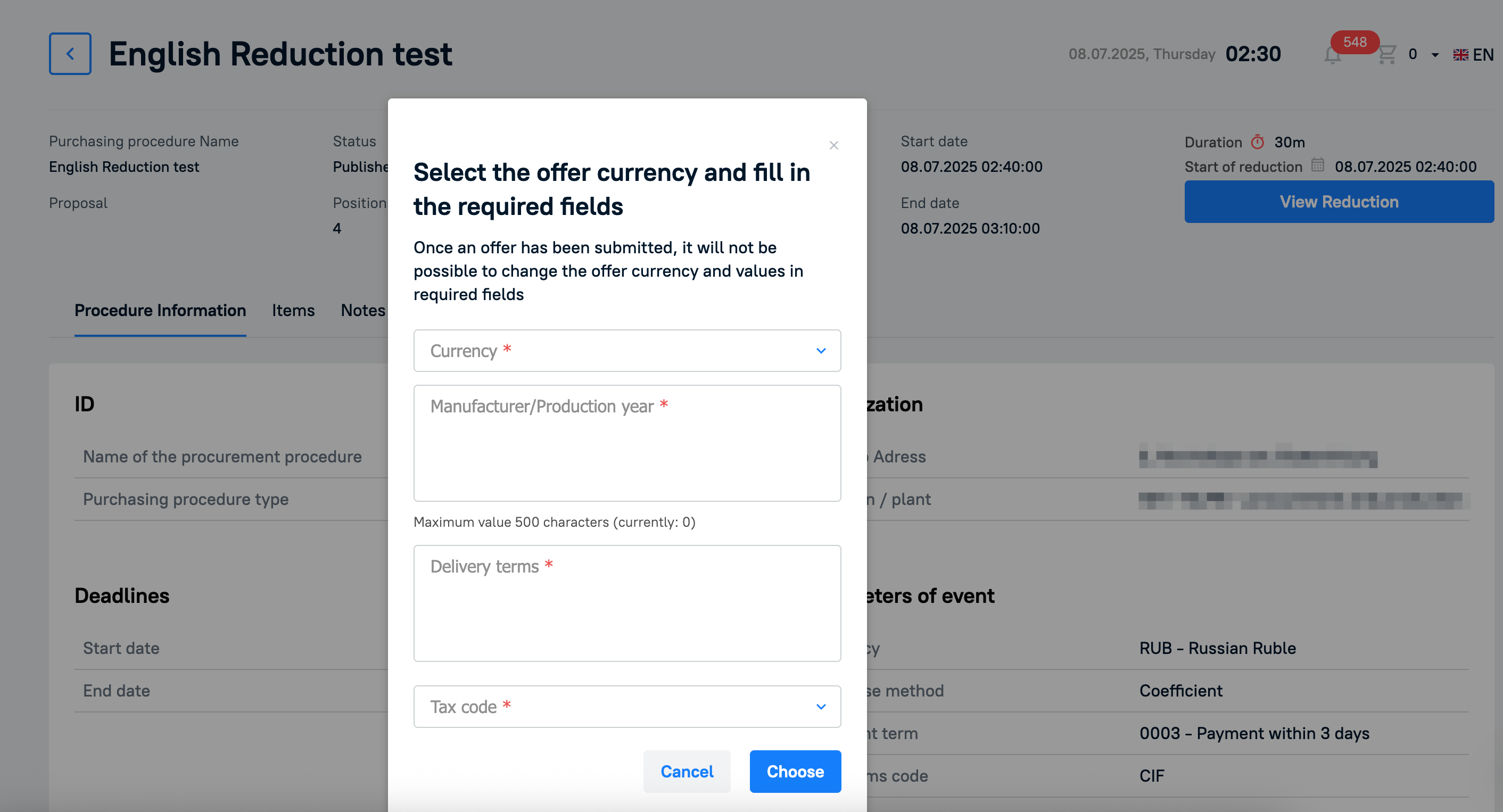Open the Currency dropdown
Screen dimensions: 1503x812
point(627,351)
